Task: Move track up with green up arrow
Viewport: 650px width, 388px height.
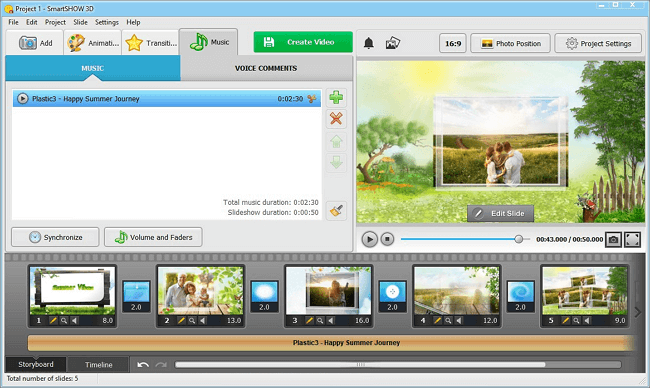Action: tap(336, 141)
